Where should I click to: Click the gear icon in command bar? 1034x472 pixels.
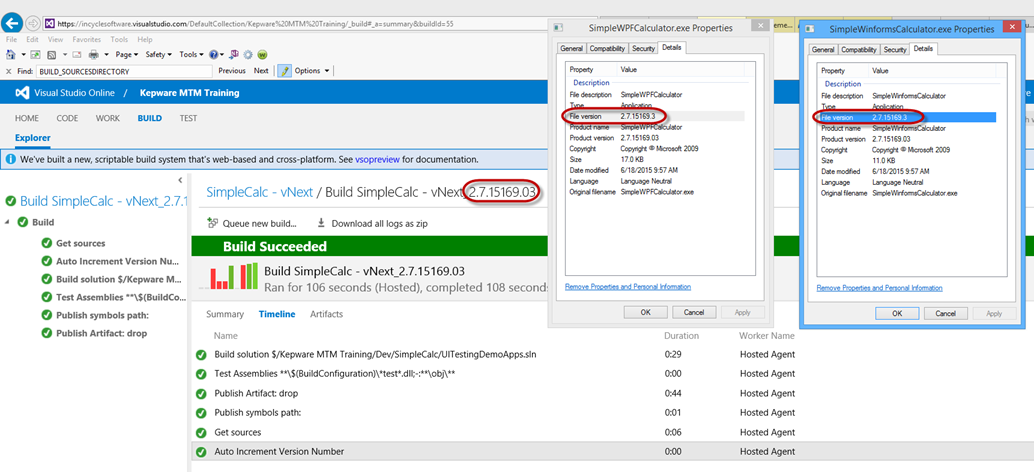point(248,55)
